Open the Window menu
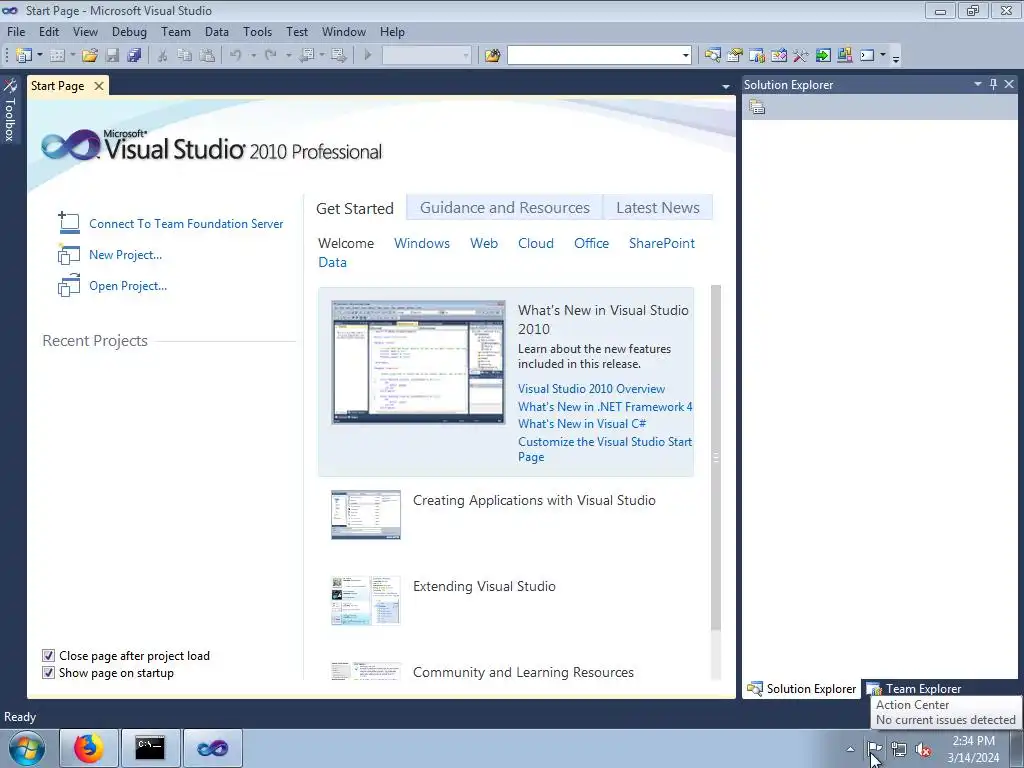Image resolution: width=1024 pixels, height=768 pixels. point(344,31)
